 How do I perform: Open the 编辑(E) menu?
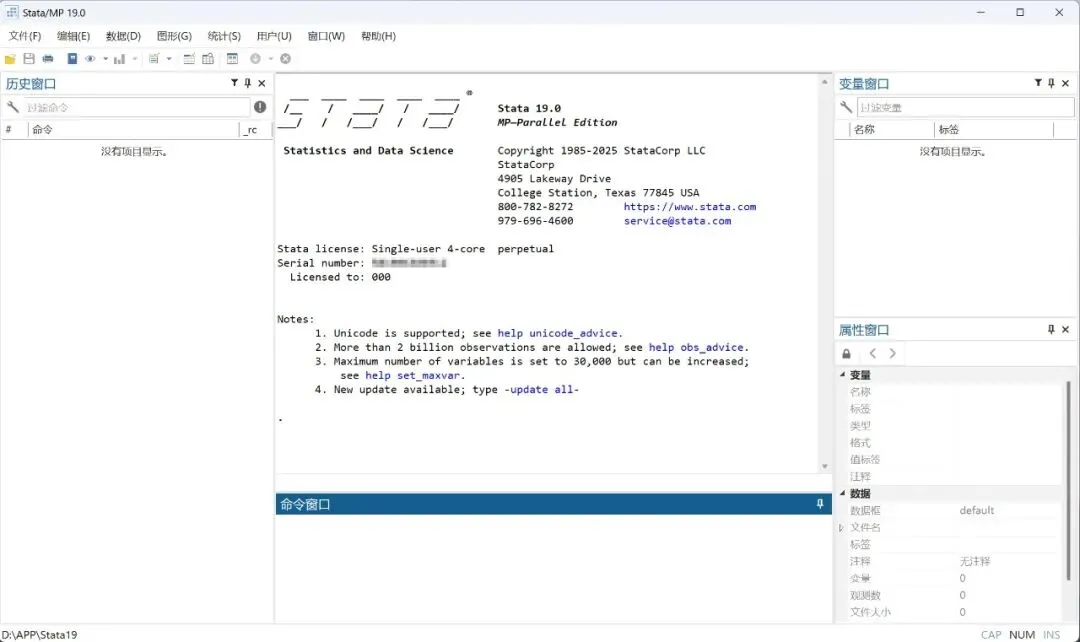[x=74, y=36]
